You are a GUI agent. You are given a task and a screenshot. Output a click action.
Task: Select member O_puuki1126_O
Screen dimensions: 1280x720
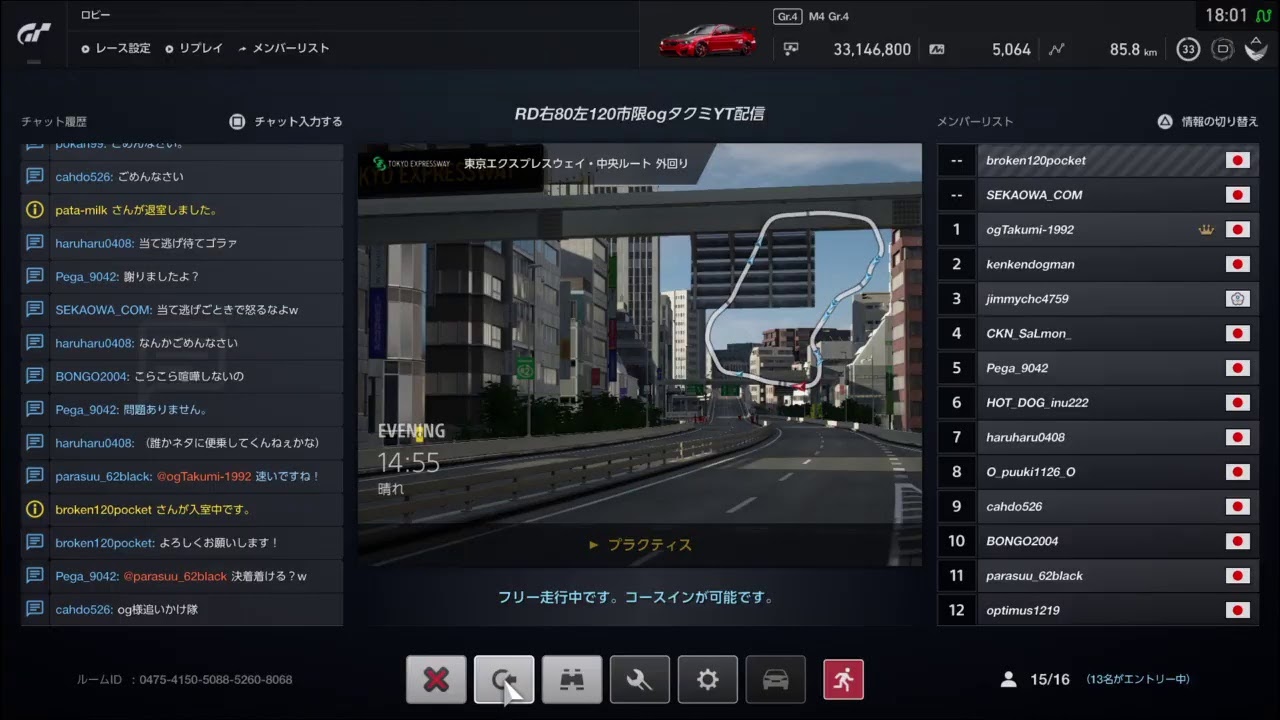[1098, 472]
